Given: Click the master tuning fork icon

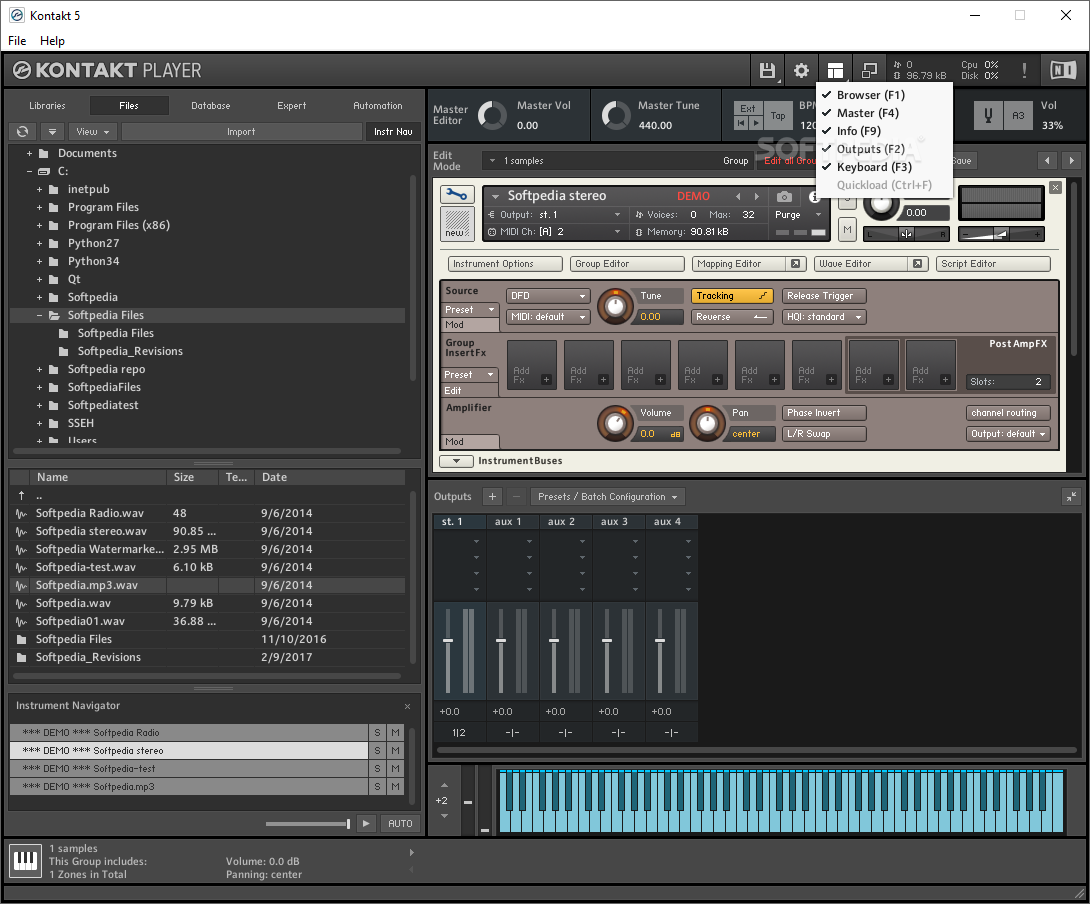Looking at the screenshot, I should click(988, 115).
